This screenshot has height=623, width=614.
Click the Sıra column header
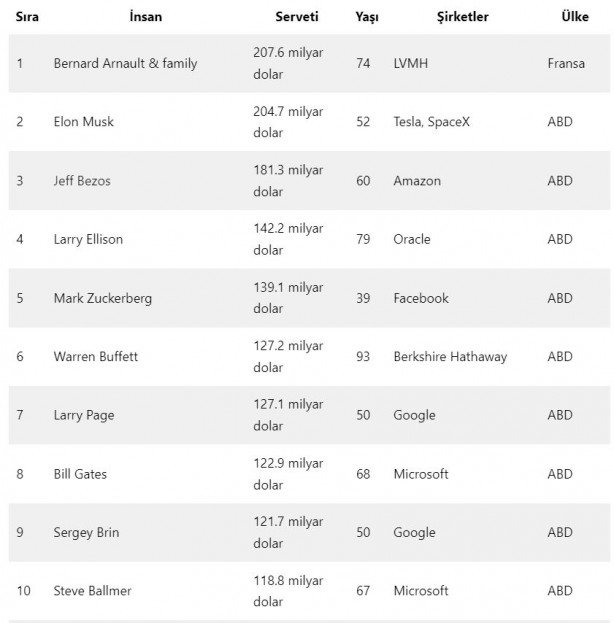27,17
